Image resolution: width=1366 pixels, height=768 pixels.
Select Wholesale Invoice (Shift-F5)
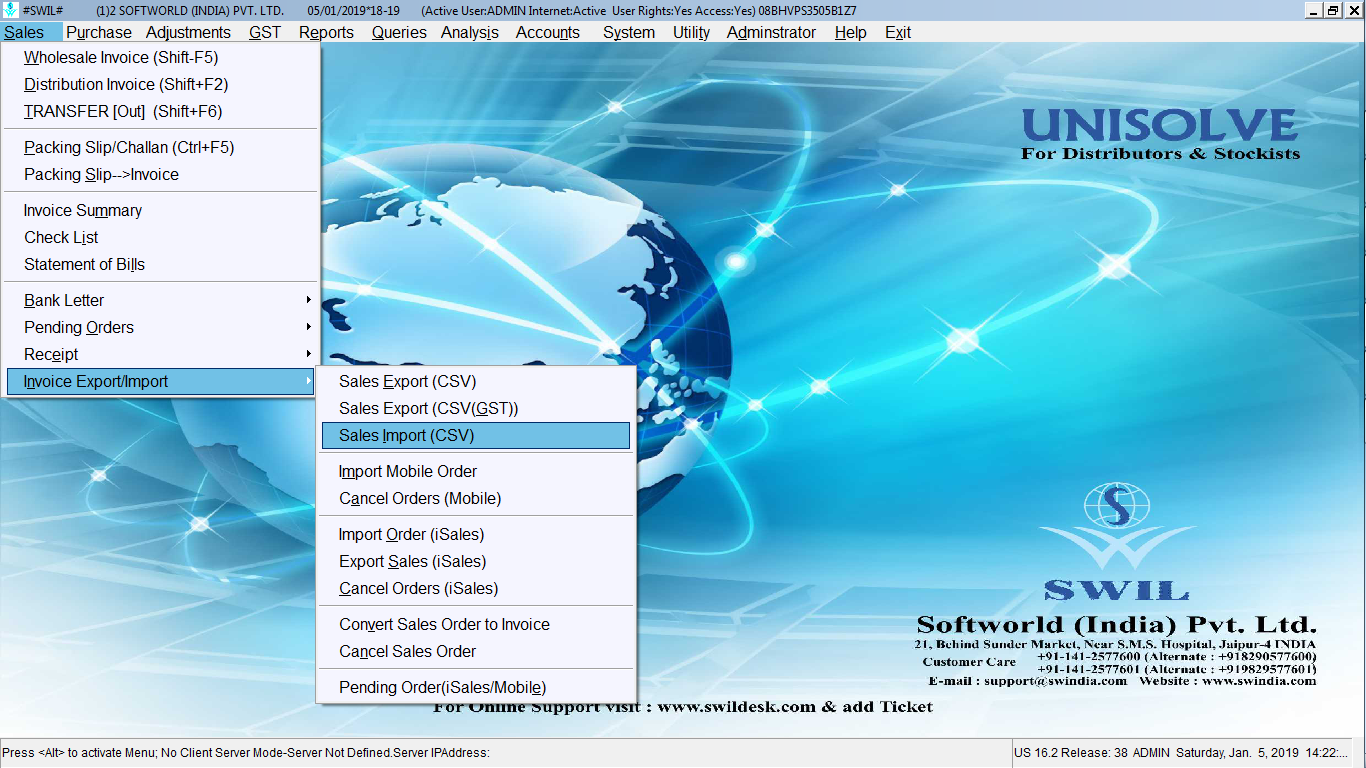pyautogui.click(x=160, y=58)
